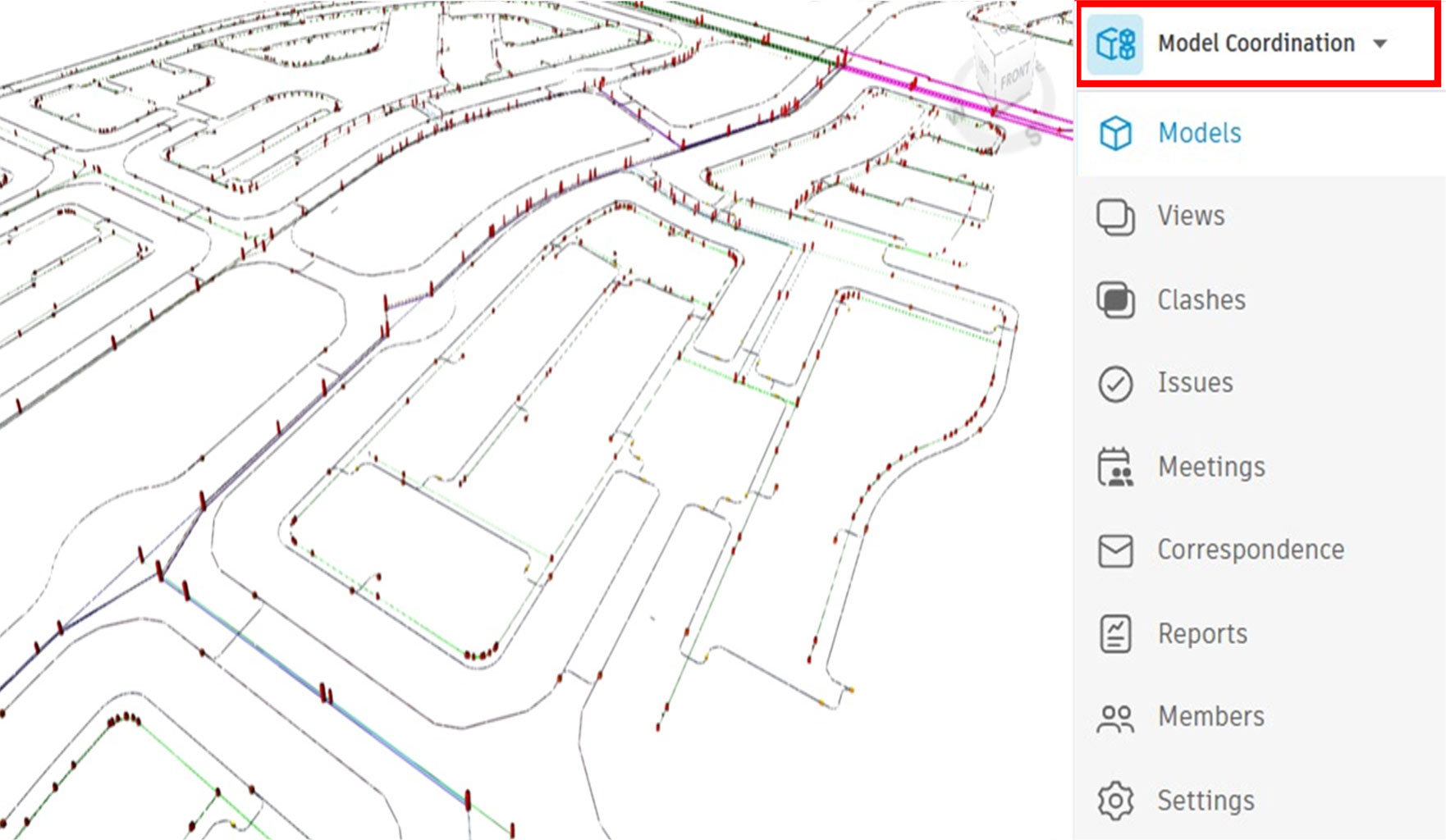1446x840 pixels.
Task: Click the Models cube icon
Action: click(x=1115, y=133)
